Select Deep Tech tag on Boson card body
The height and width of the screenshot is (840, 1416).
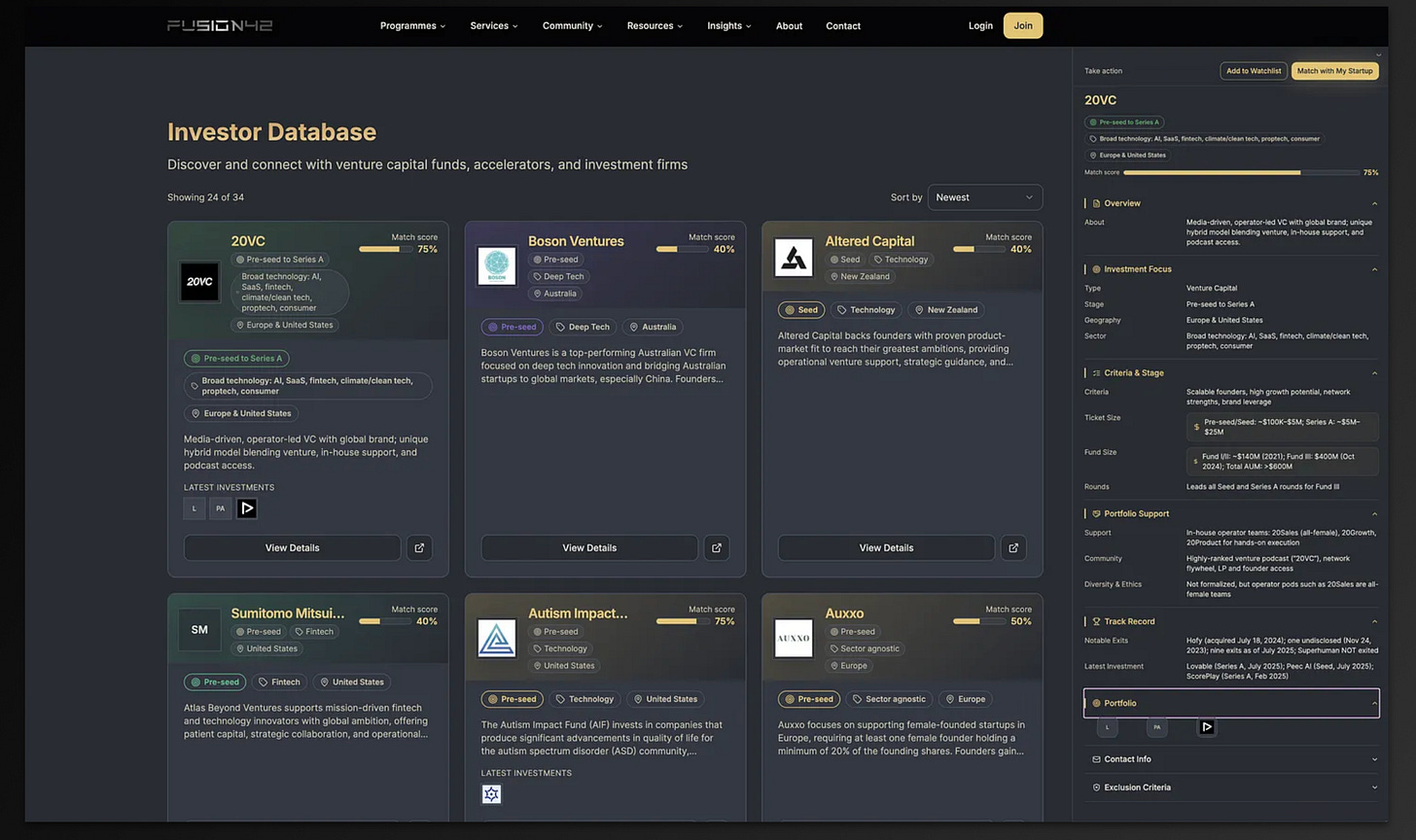[582, 327]
